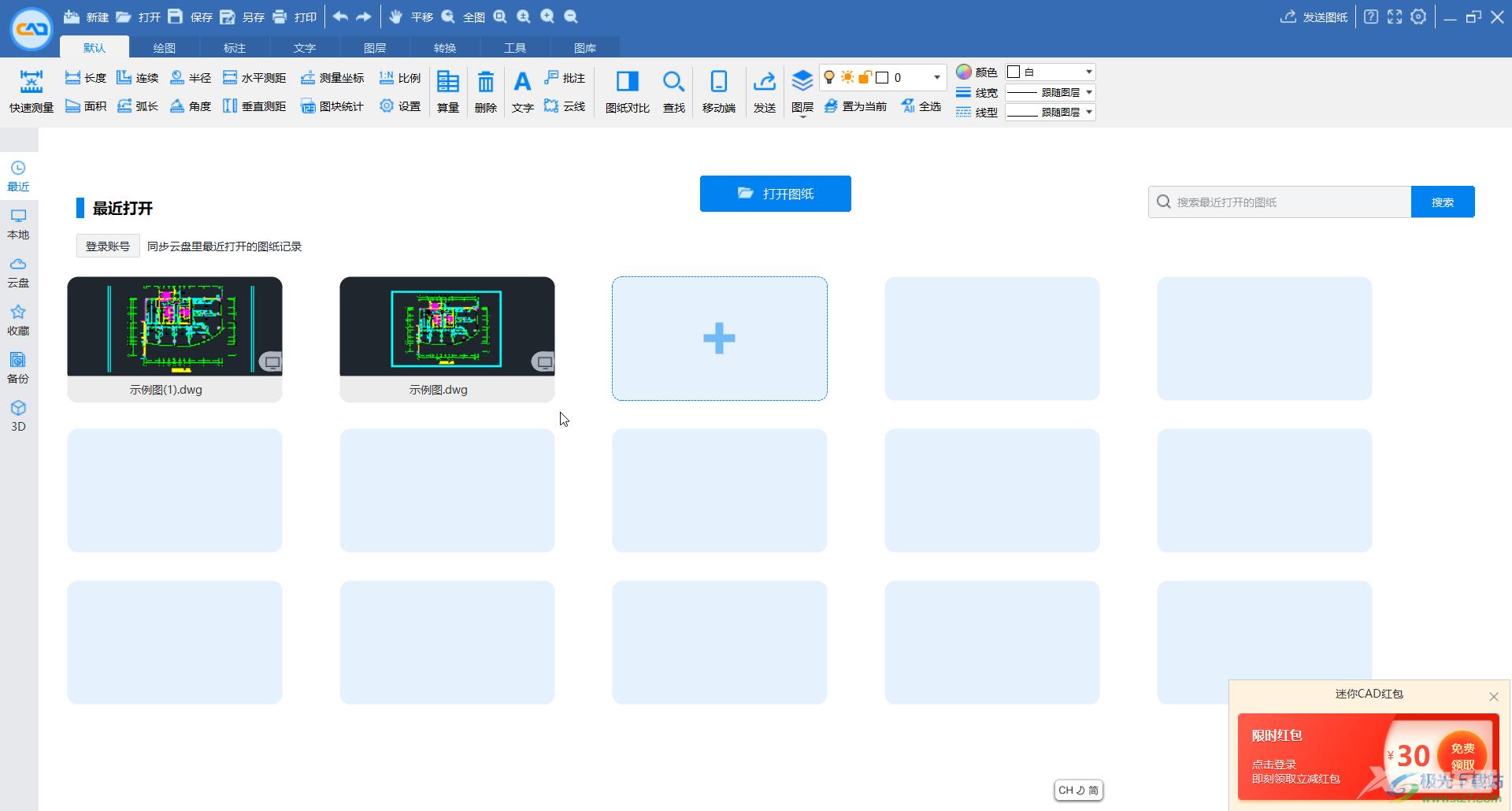Screen dimensions: 1512x811
Task: Switch to the 标注 tab
Action: [x=235, y=47]
